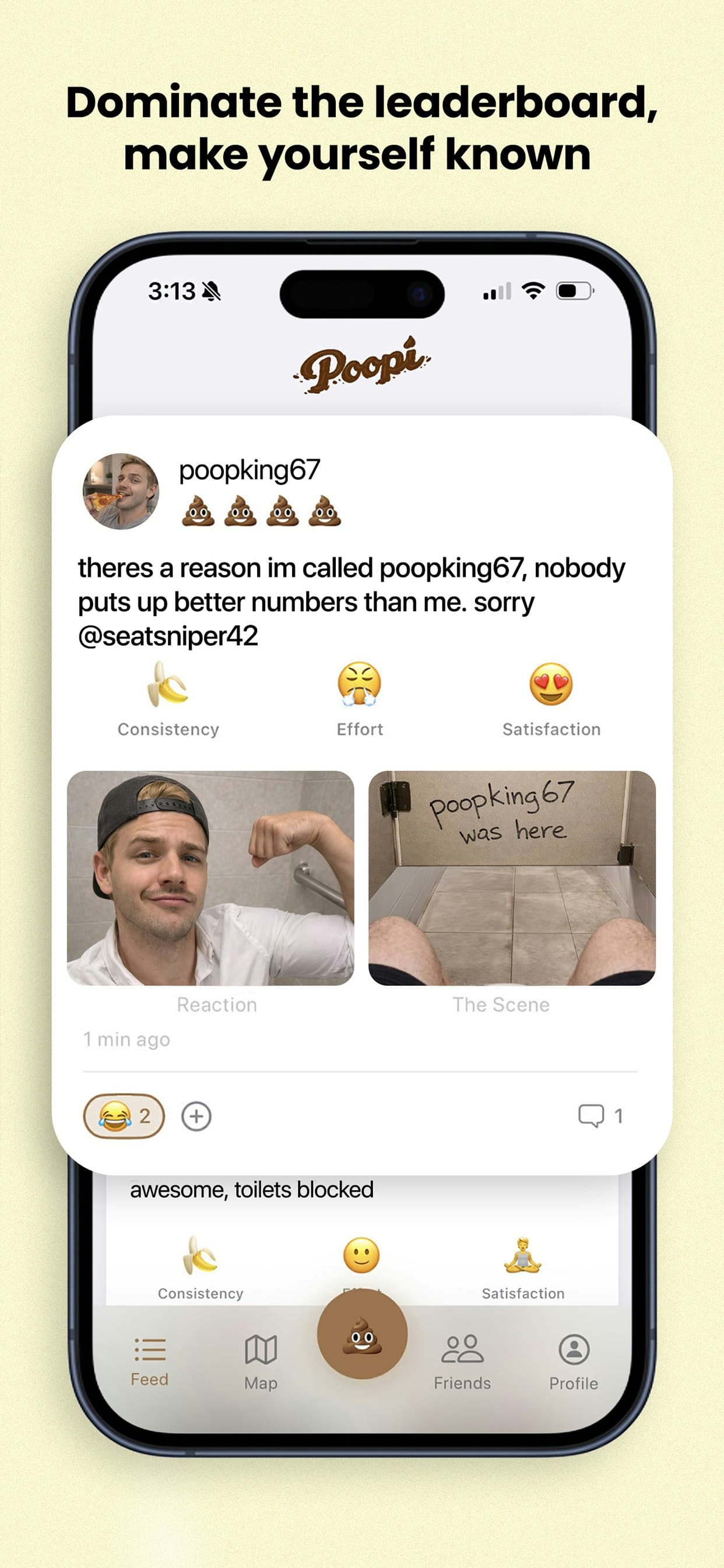
Task: Open the @seatsniper42 mention link
Action: pos(167,634)
